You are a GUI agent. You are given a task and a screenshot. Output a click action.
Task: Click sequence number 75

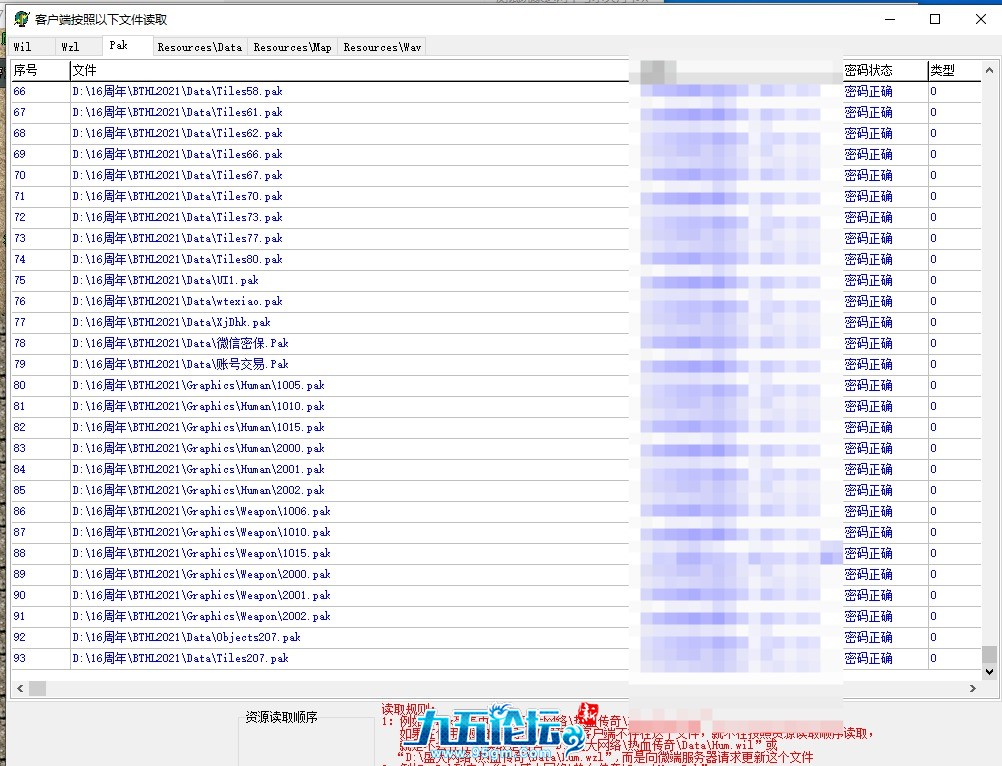tap(20, 280)
